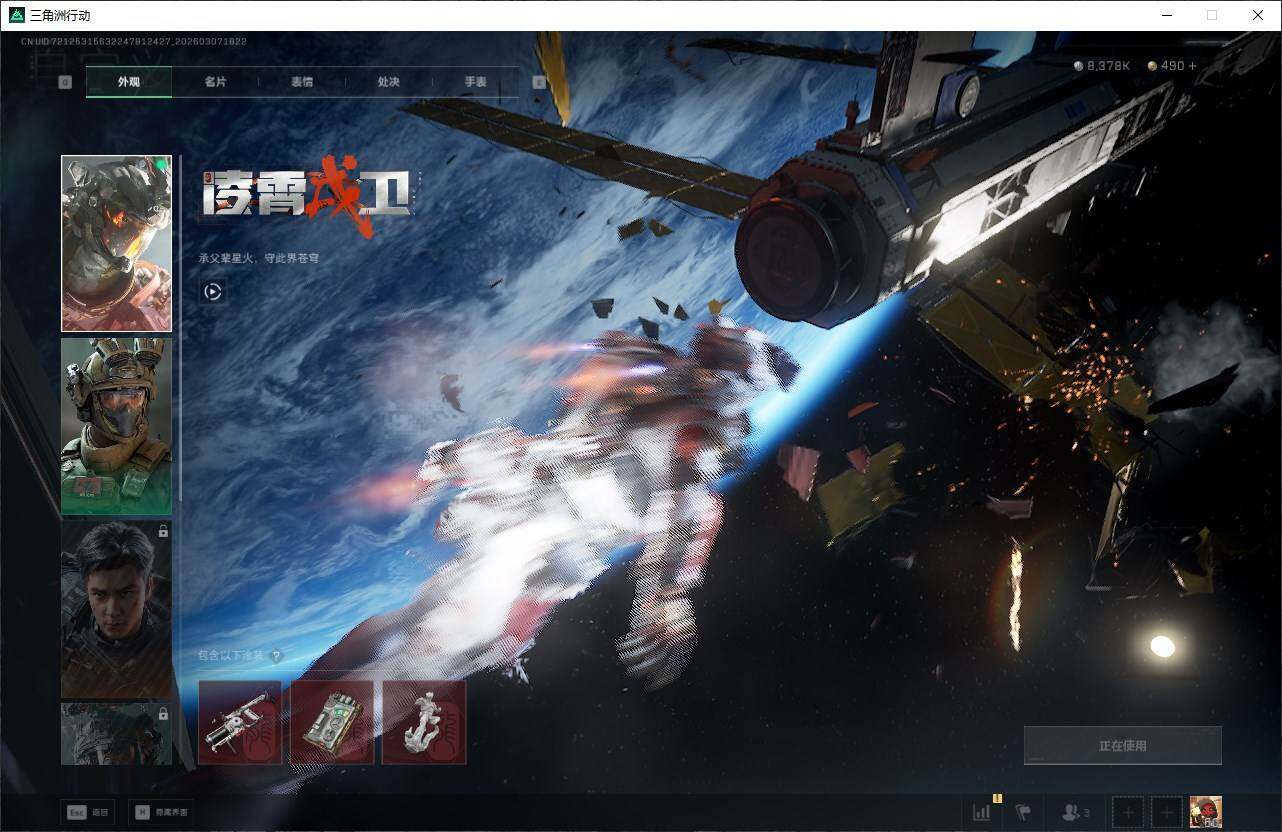Click the plus to add gold currency
The width and height of the screenshot is (1282, 832).
coord(1192,66)
